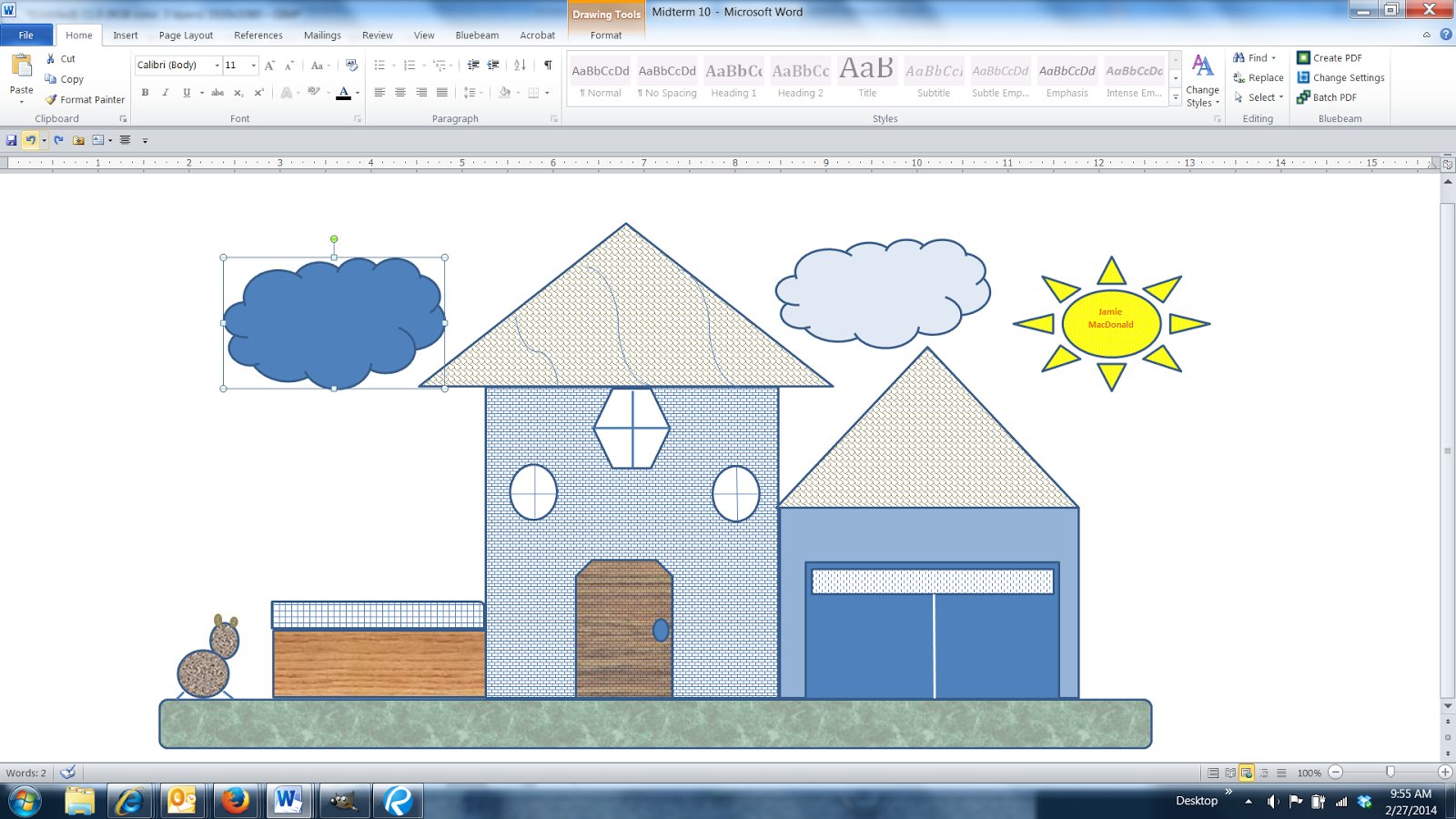Toggle Strikethrough formatting
1456x819 pixels.
217,93
